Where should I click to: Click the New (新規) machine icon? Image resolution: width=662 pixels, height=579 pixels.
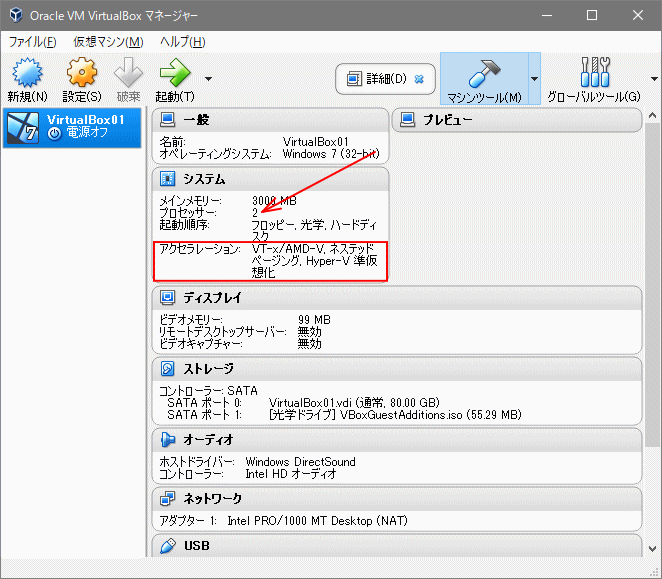(x=27, y=73)
